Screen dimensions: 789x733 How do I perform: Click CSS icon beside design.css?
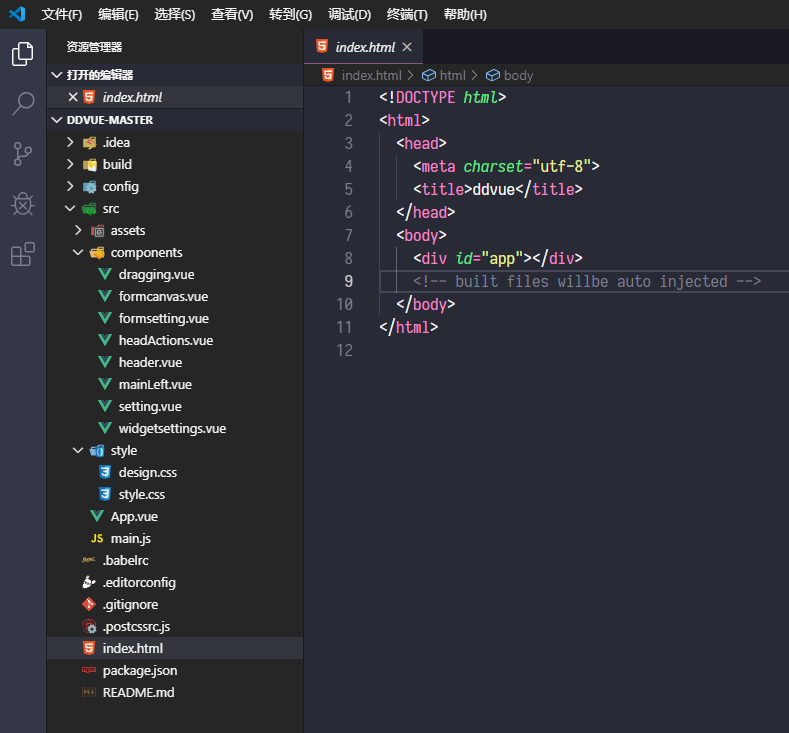coord(105,472)
